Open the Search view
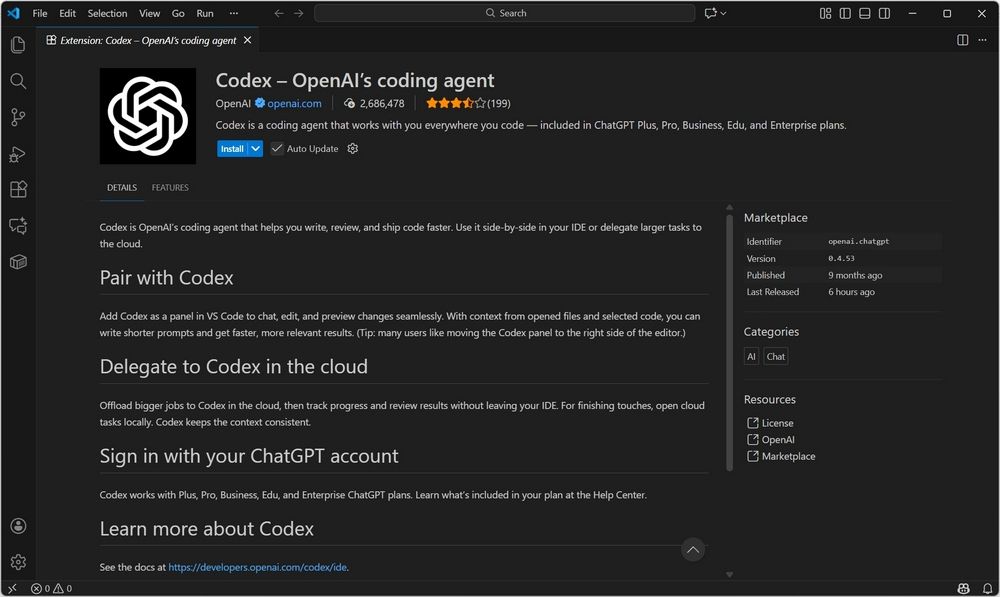The height and width of the screenshot is (597, 1000). click(17, 81)
